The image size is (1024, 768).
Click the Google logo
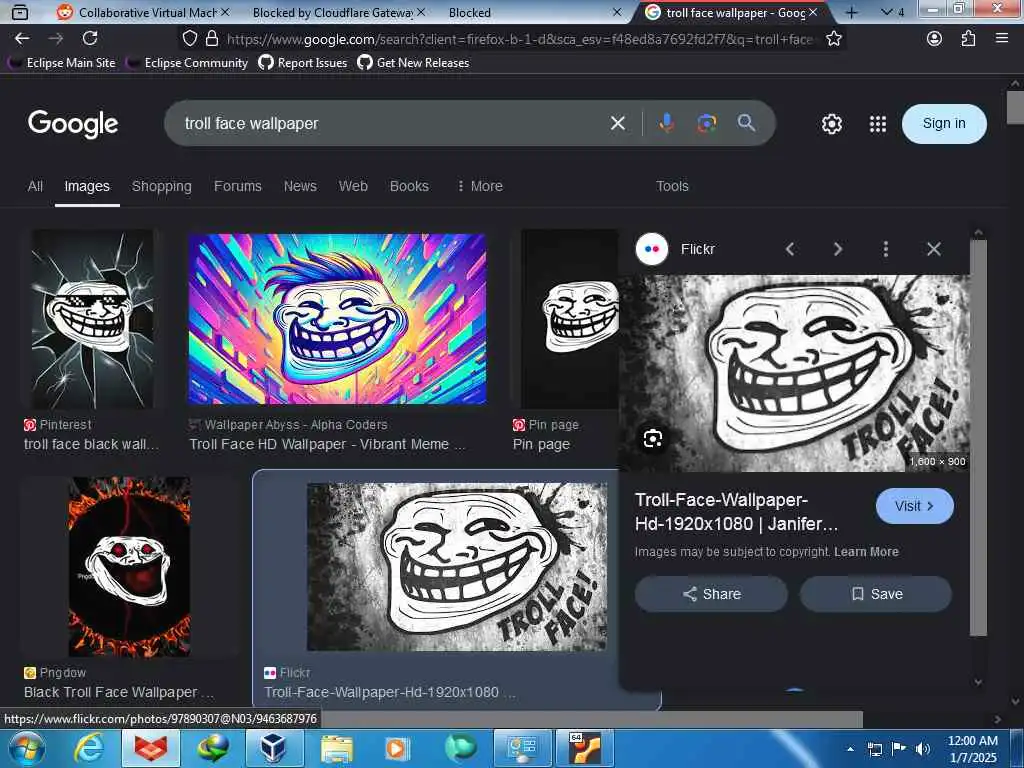pyautogui.click(x=73, y=123)
